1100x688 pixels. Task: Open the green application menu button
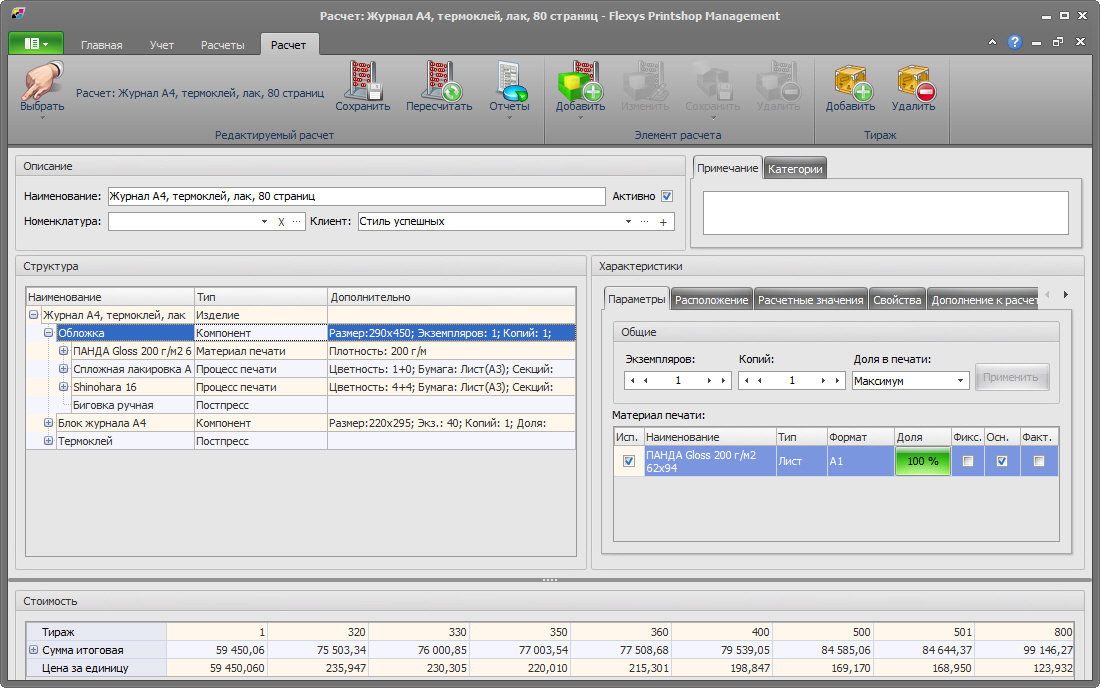click(36, 43)
